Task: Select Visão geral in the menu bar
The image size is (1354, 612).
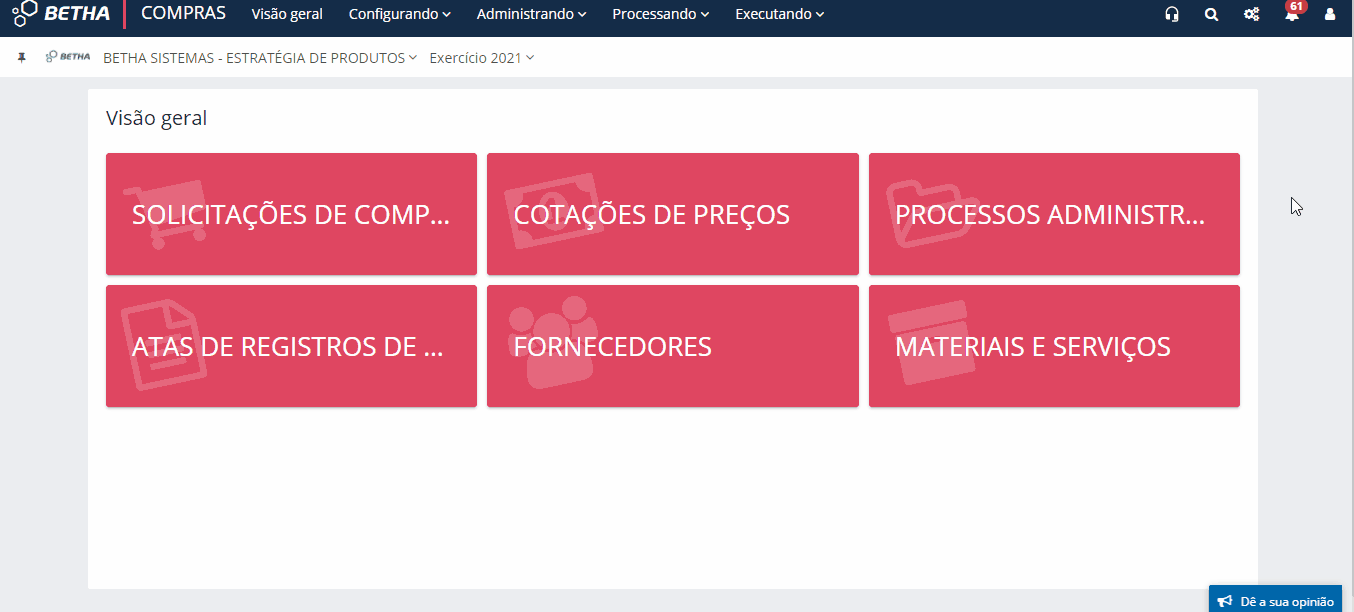Action: tap(287, 14)
